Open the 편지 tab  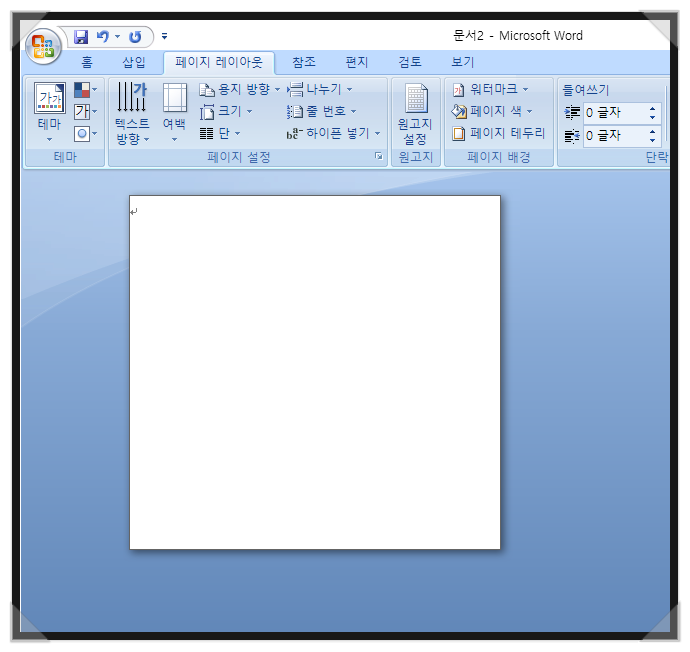click(357, 62)
